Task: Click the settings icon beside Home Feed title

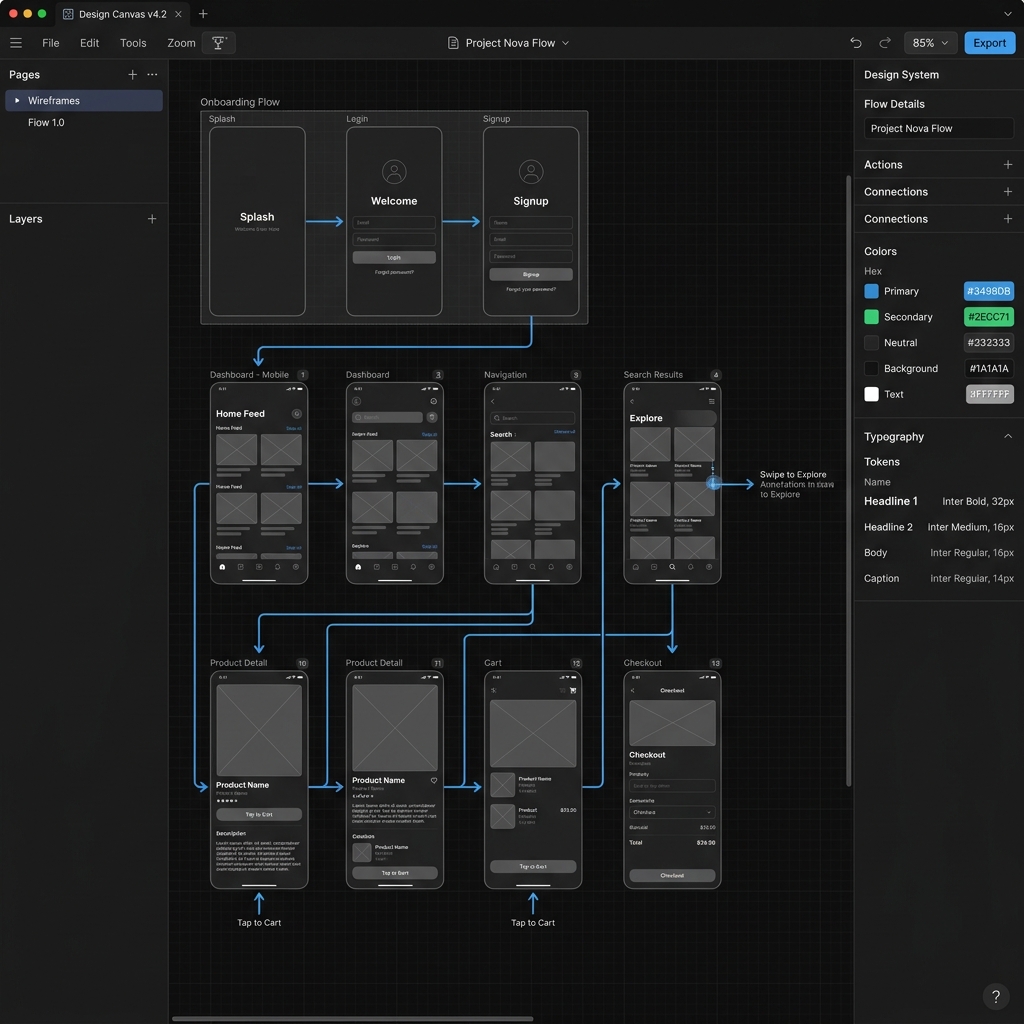Action: (x=296, y=413)
